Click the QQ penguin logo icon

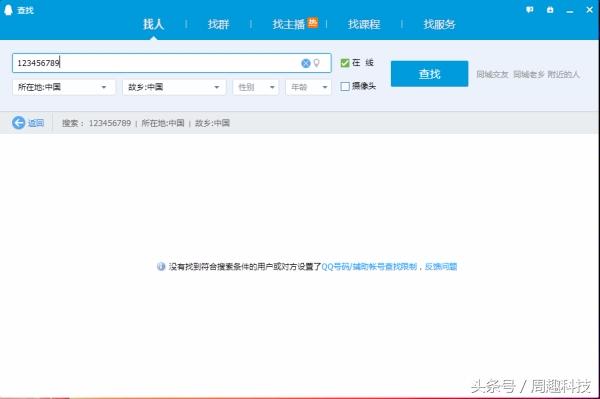point(8,10)
